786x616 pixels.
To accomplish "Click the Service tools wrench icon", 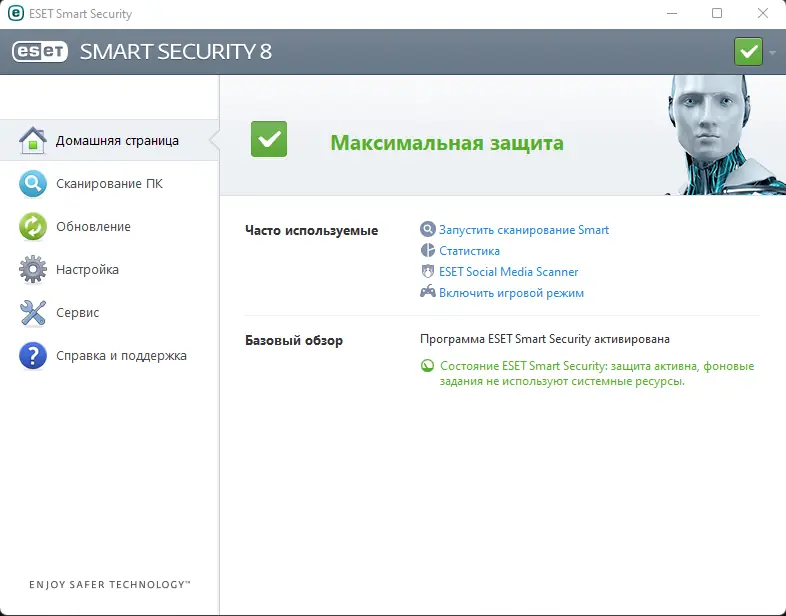I will (33, 313).
